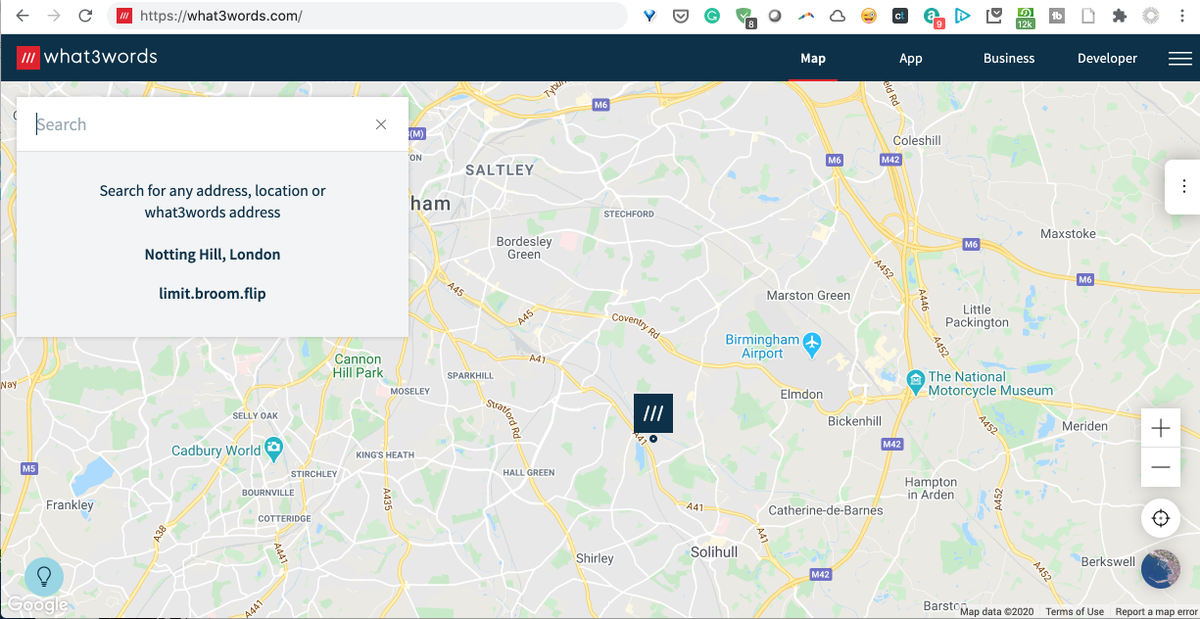
Task: Open the Business menu item
Action: click(x=1009, y=58)
